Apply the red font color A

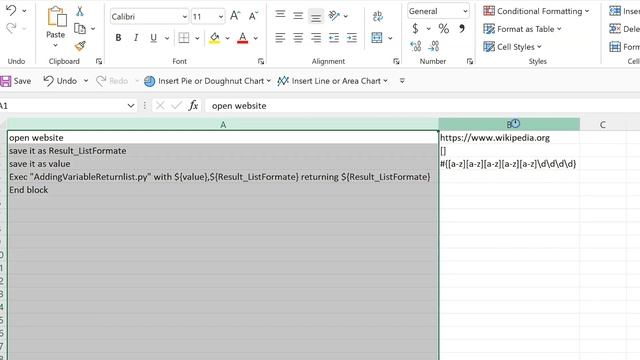pyautogui.click(x=242, y=38)
